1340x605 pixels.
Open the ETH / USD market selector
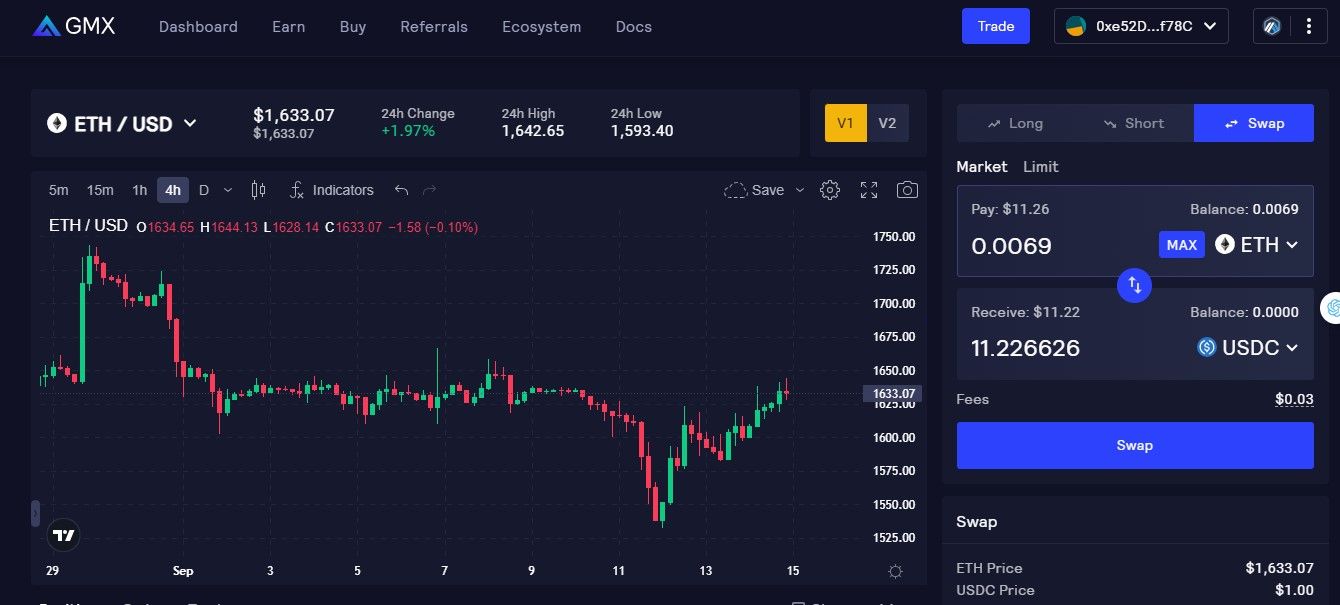[x=122, y=123]
